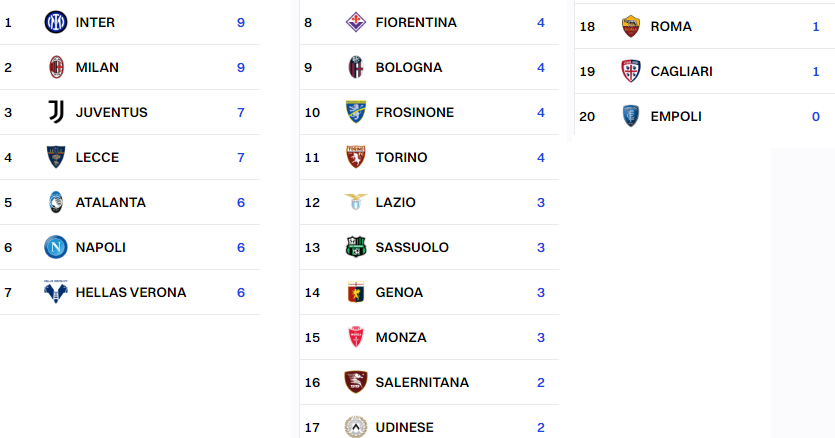835x438 pixels.
Task: Open the BOLOGNA team link
Action: pyautogui.click(x=409, y=68)
